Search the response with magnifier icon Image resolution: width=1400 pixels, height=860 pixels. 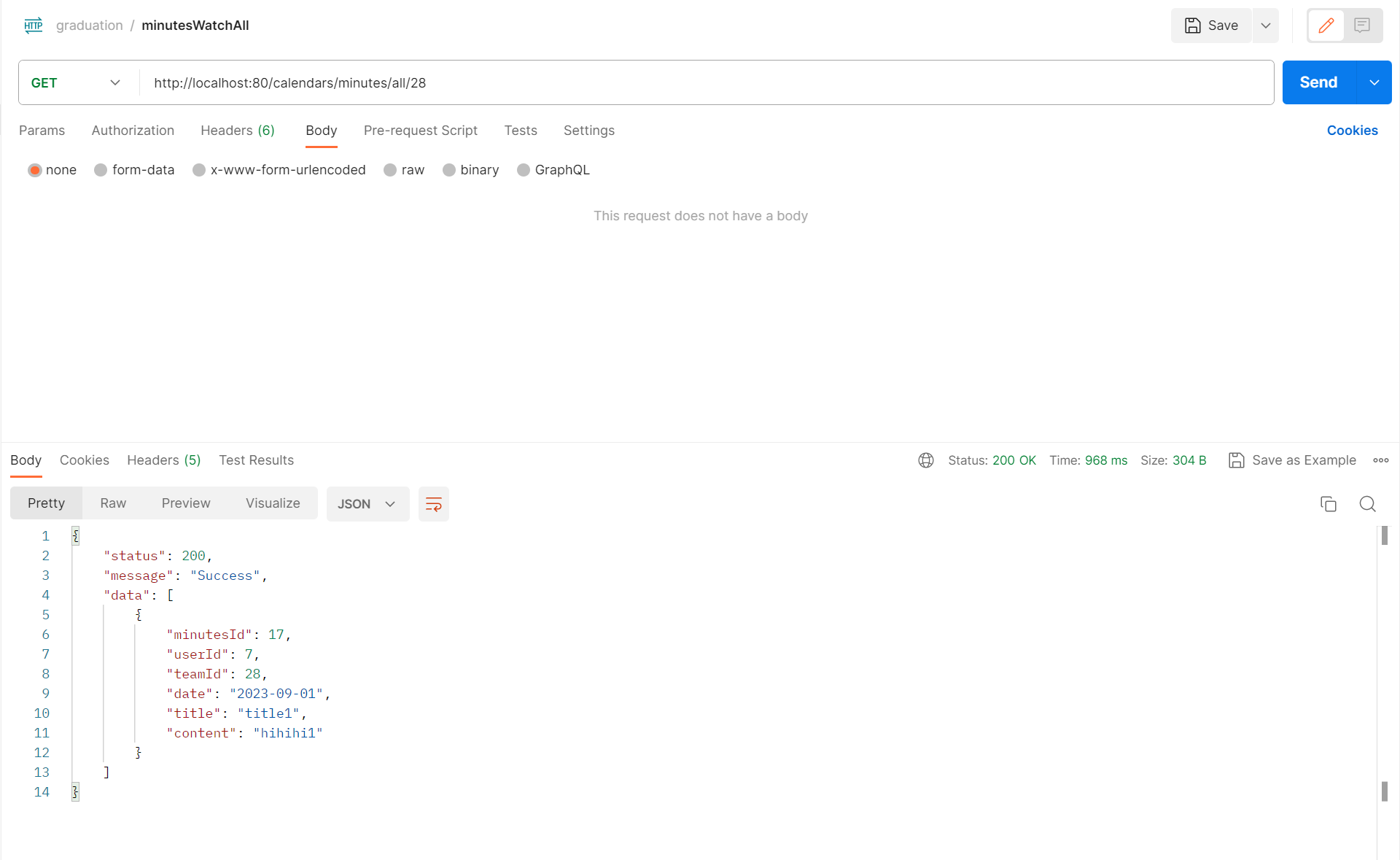1368,504
